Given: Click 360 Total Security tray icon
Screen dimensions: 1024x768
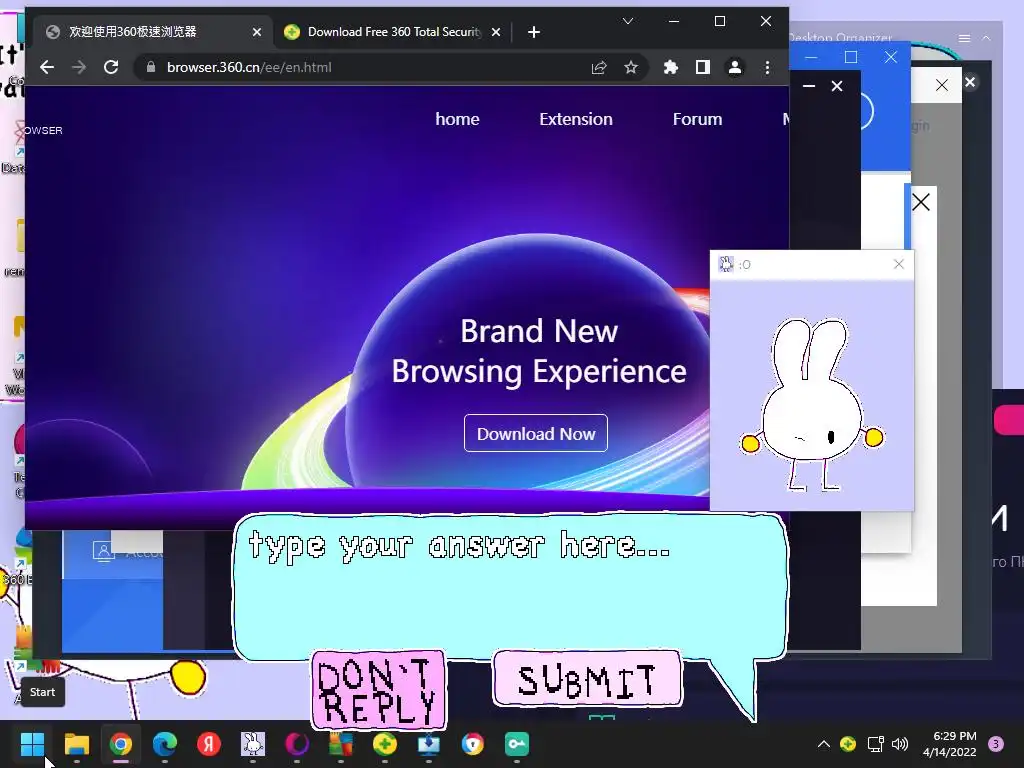Looking at the screenshot, I should click(848, 744).
